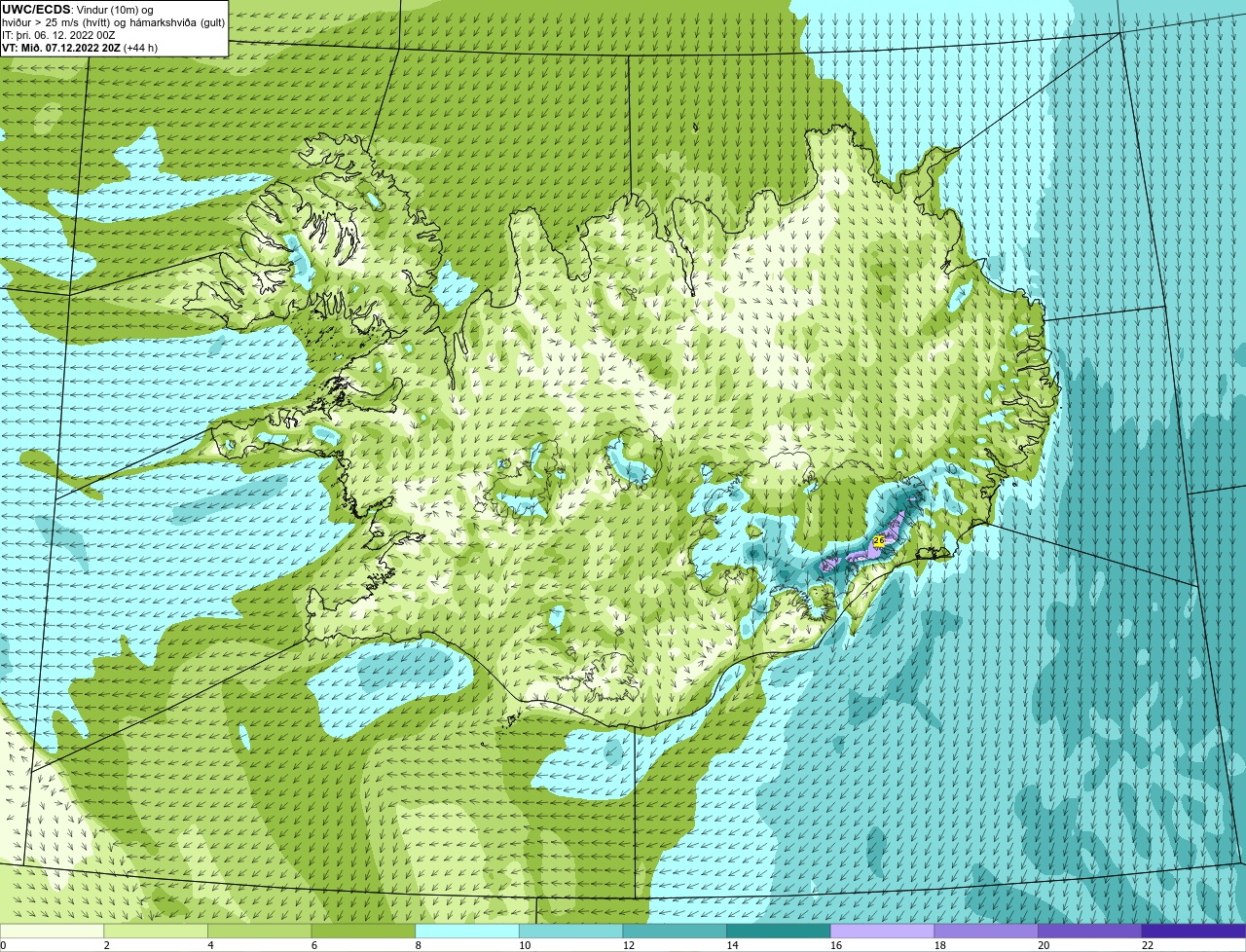Viewport: 1246px width, 952px height.
Task: Click the legend scale label "12"
Action: pyautogui.click(x=628, y=945)
